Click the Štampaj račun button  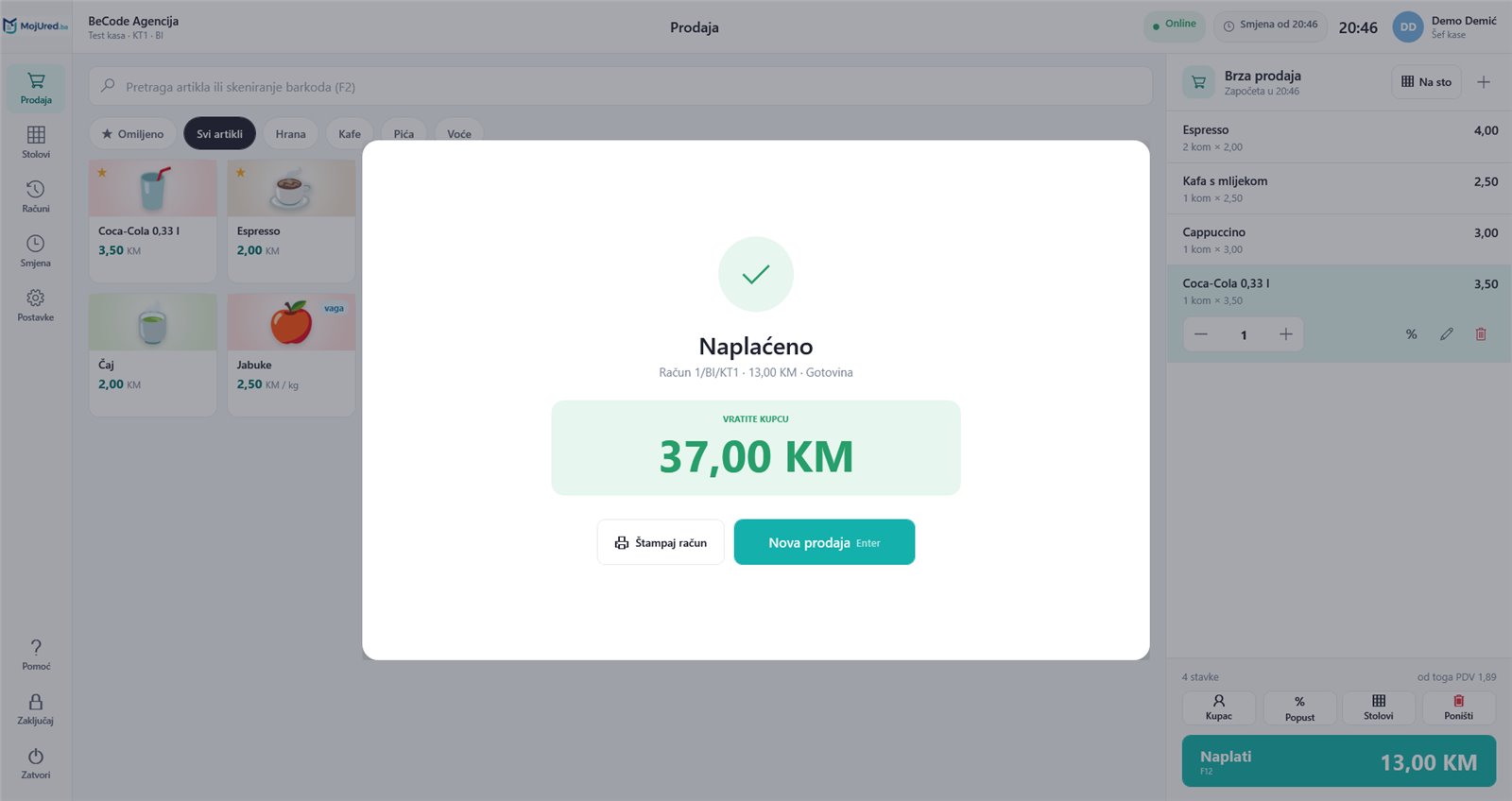(x=661, y=542)
